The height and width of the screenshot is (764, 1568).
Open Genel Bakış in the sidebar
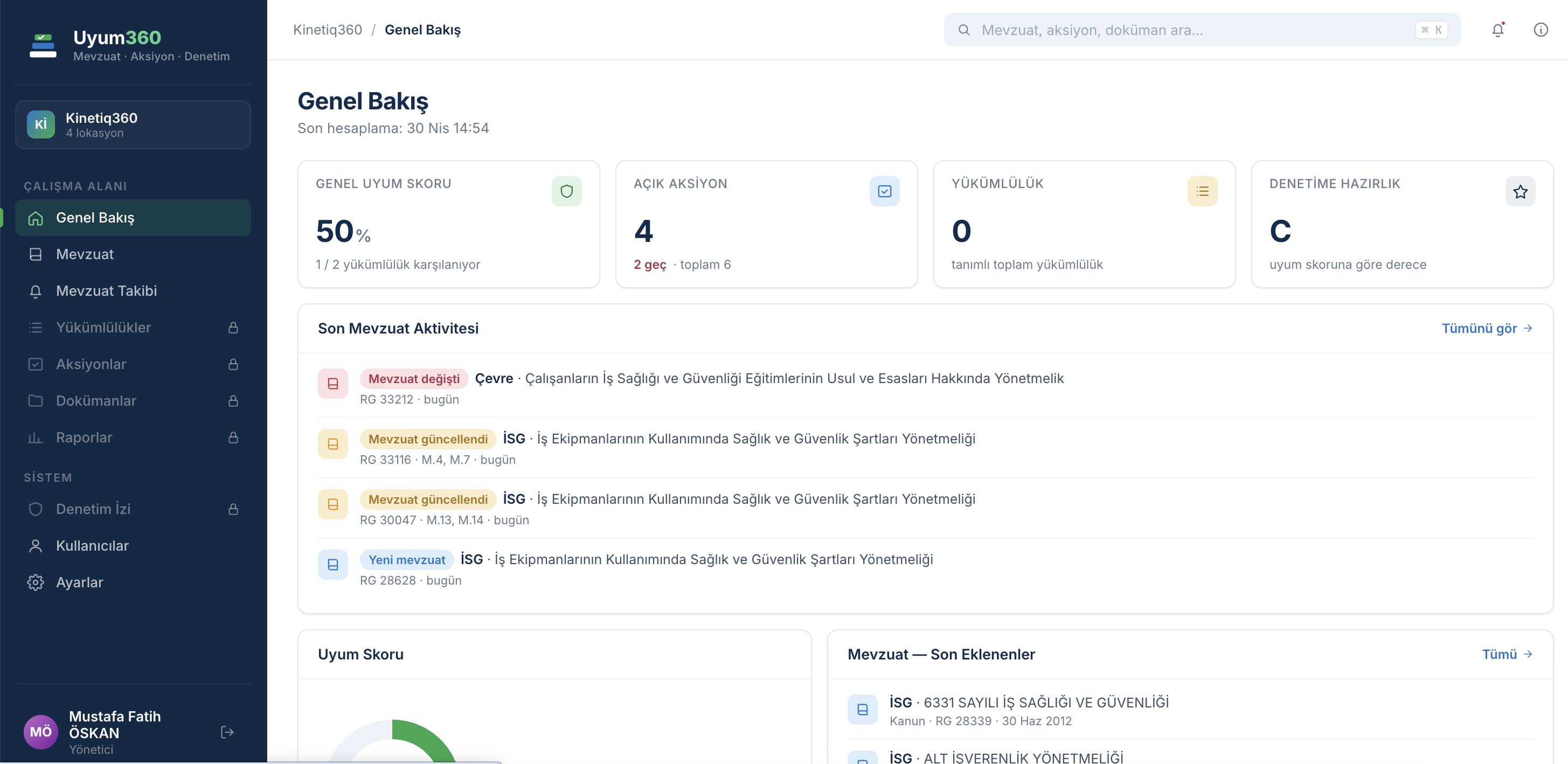pos(133,217)
